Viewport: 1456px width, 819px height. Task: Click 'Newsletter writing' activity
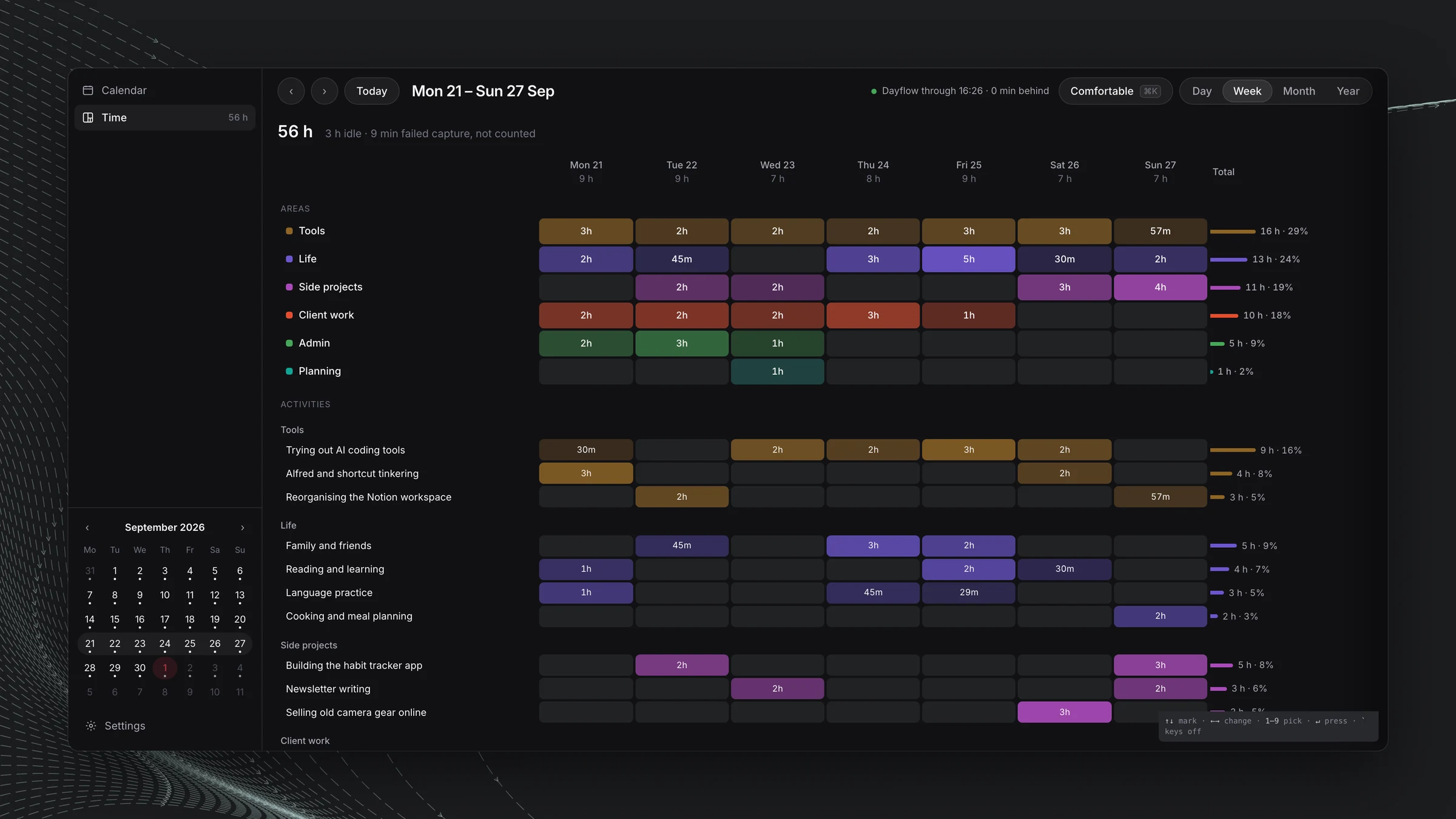pyautogui.click(x=328, y=689)
